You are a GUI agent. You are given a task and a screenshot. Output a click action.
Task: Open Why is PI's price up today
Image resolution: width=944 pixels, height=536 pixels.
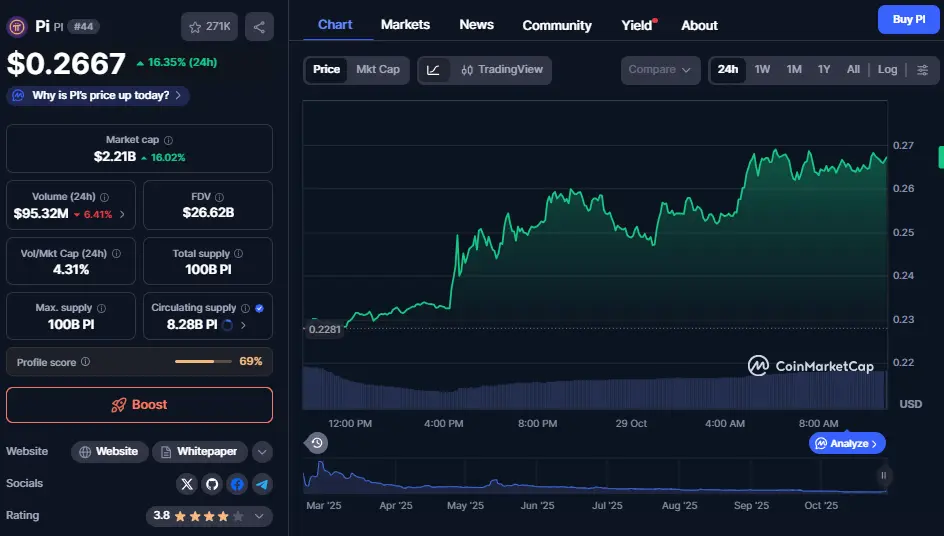(x=98, y=96)
